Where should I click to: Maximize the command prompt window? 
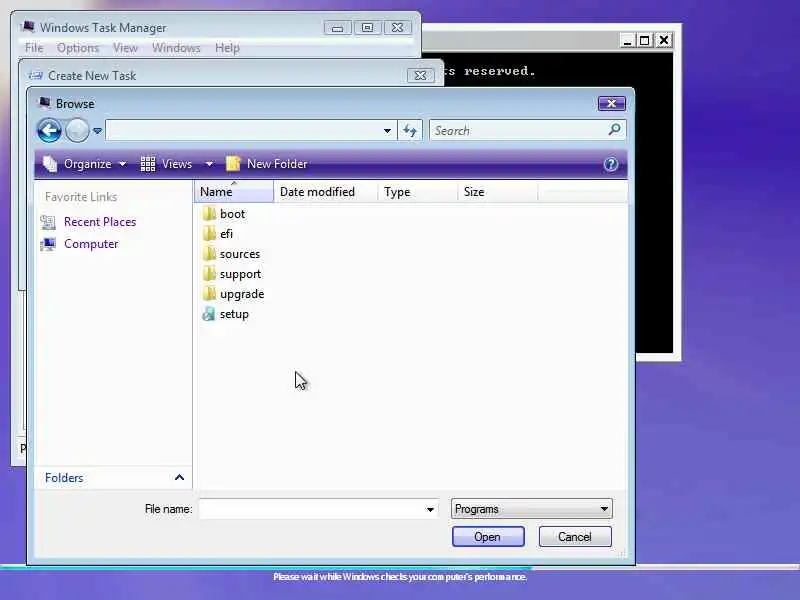pos(645,40)
